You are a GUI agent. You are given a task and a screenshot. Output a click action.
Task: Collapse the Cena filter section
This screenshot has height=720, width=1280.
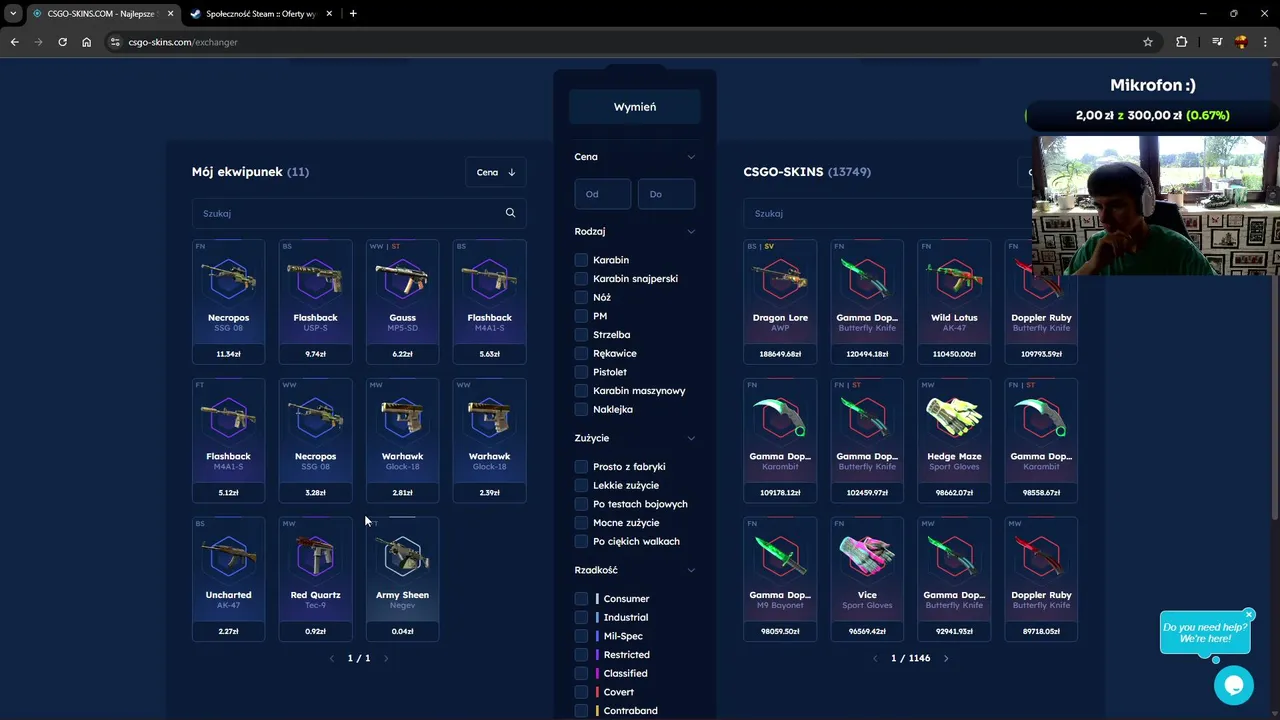point(691,157)
